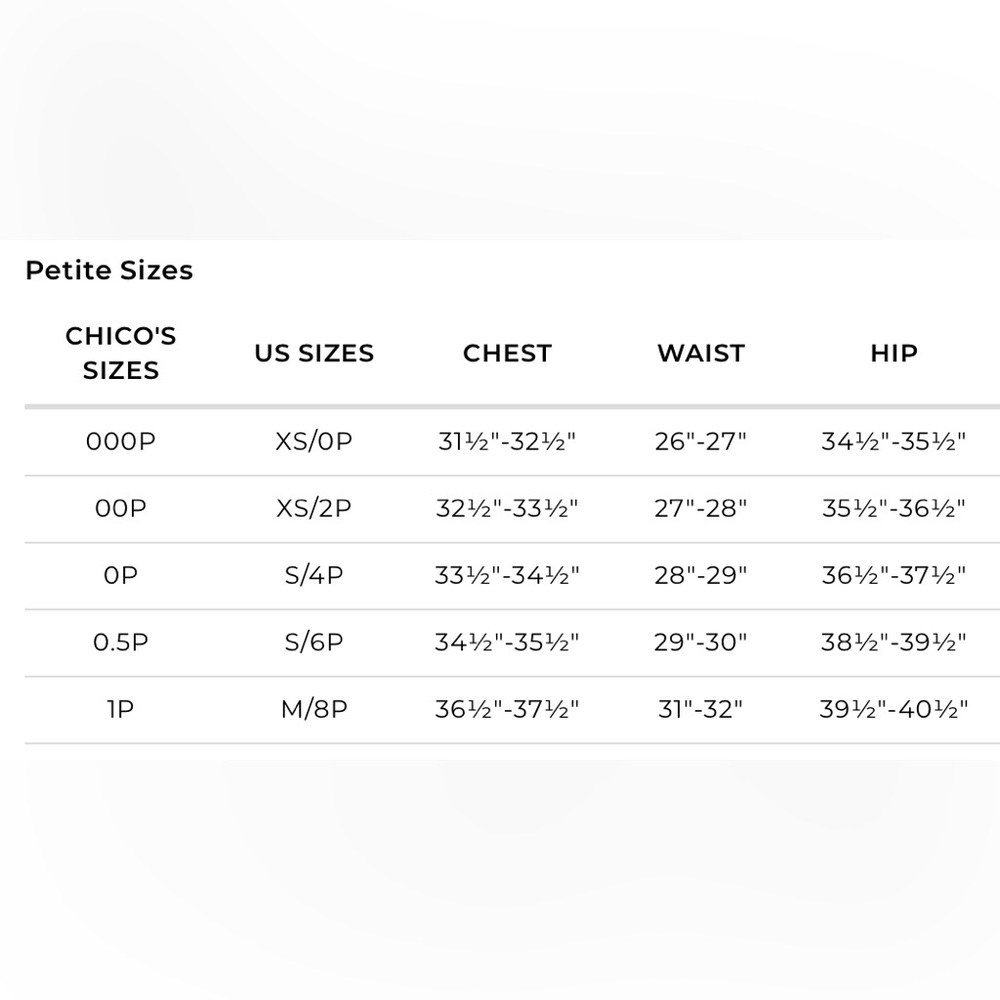Select chest measurement 31½"-32½"
Screen dimensions: 1000x1000
point(507,441)
